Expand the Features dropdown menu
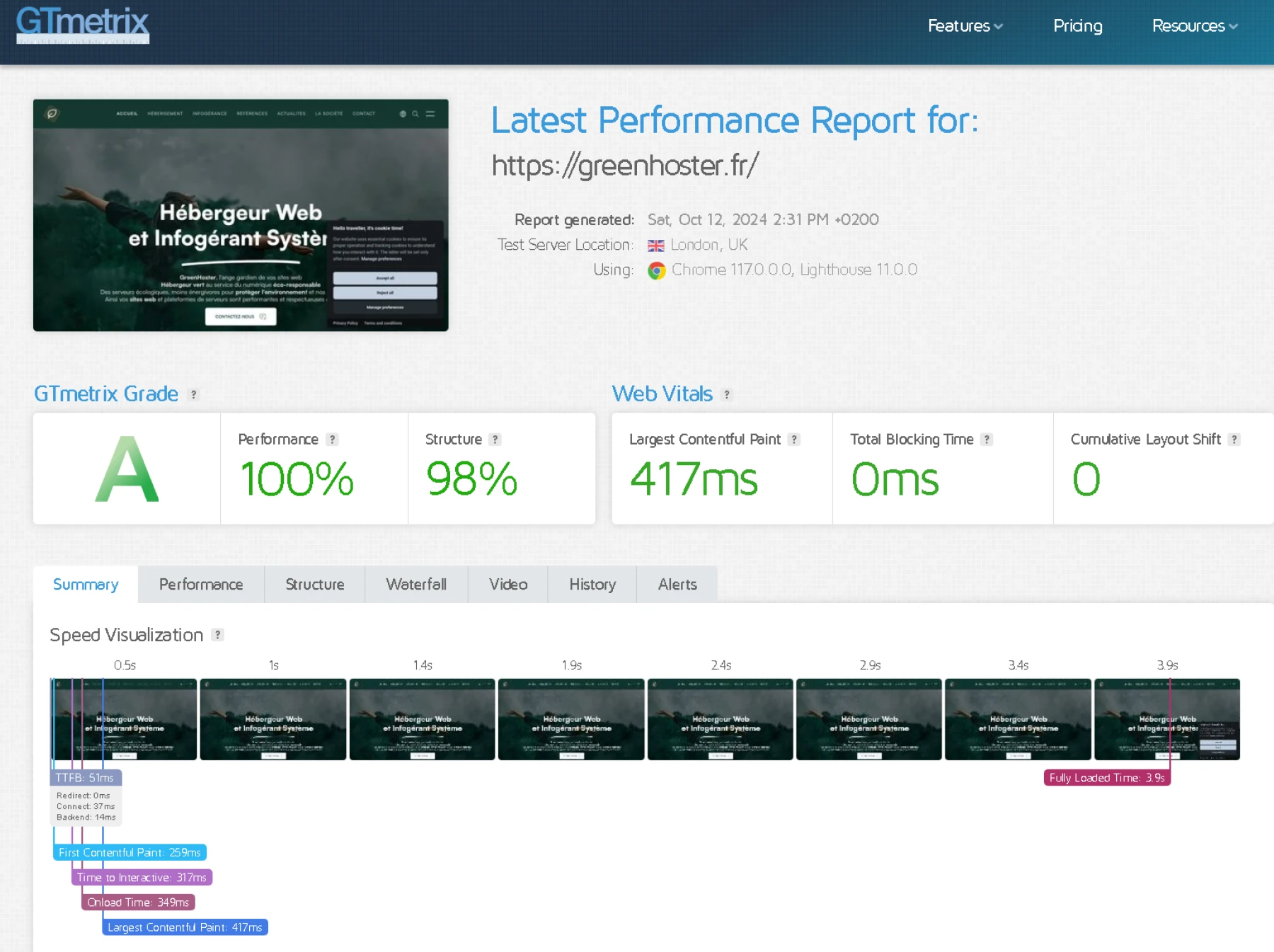The width and height of the screenshot is (1274, 952). pyautogui.click(x=965, y=26)
